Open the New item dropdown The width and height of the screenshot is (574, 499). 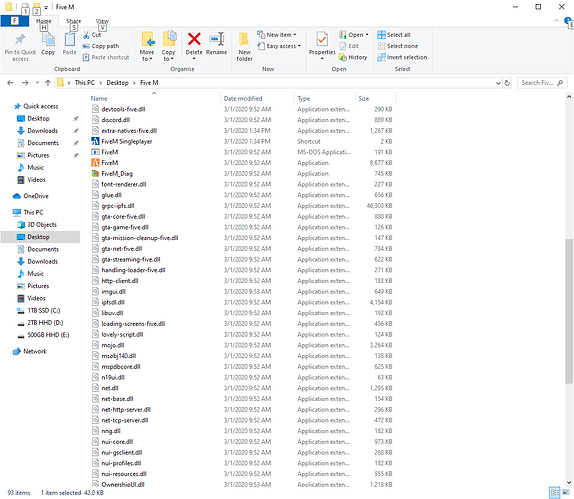pyautogui.click(x=277, y=35)
